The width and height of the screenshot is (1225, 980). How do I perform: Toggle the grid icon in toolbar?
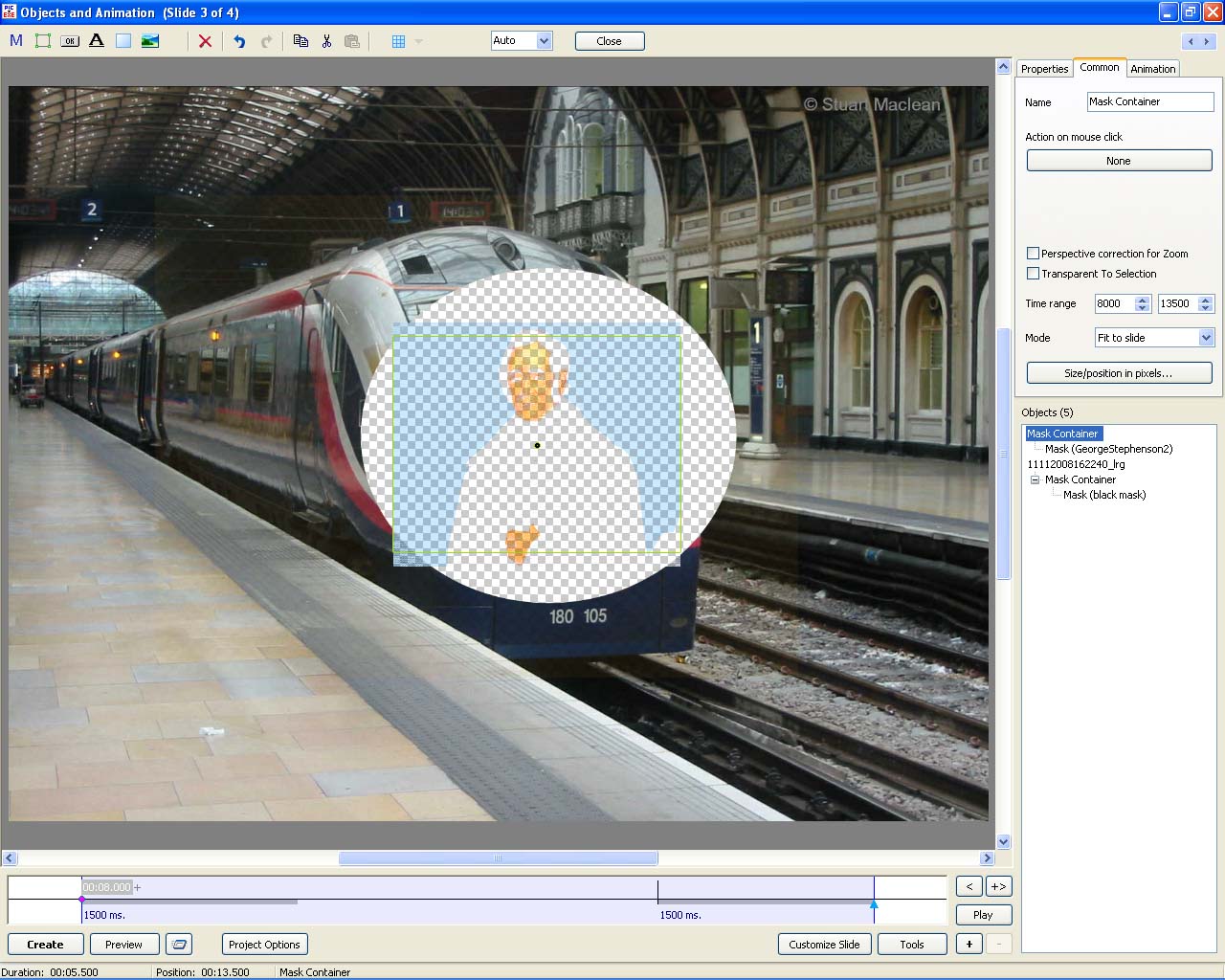[x=399, y=41]
